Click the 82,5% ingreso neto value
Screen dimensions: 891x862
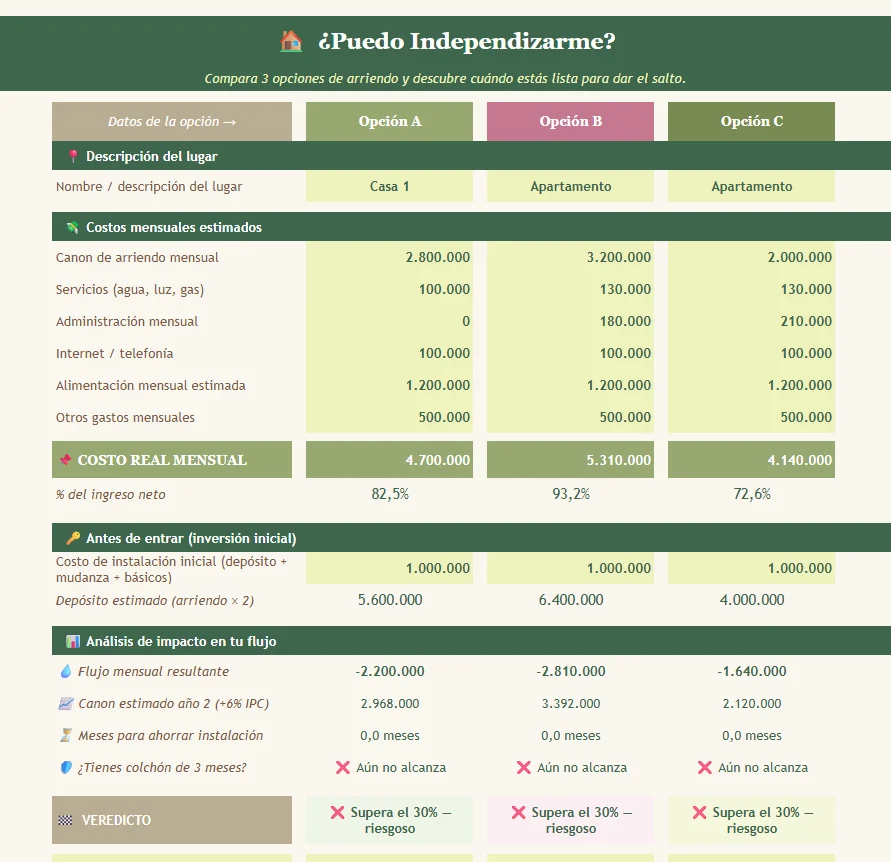click(x=390, y=494)
